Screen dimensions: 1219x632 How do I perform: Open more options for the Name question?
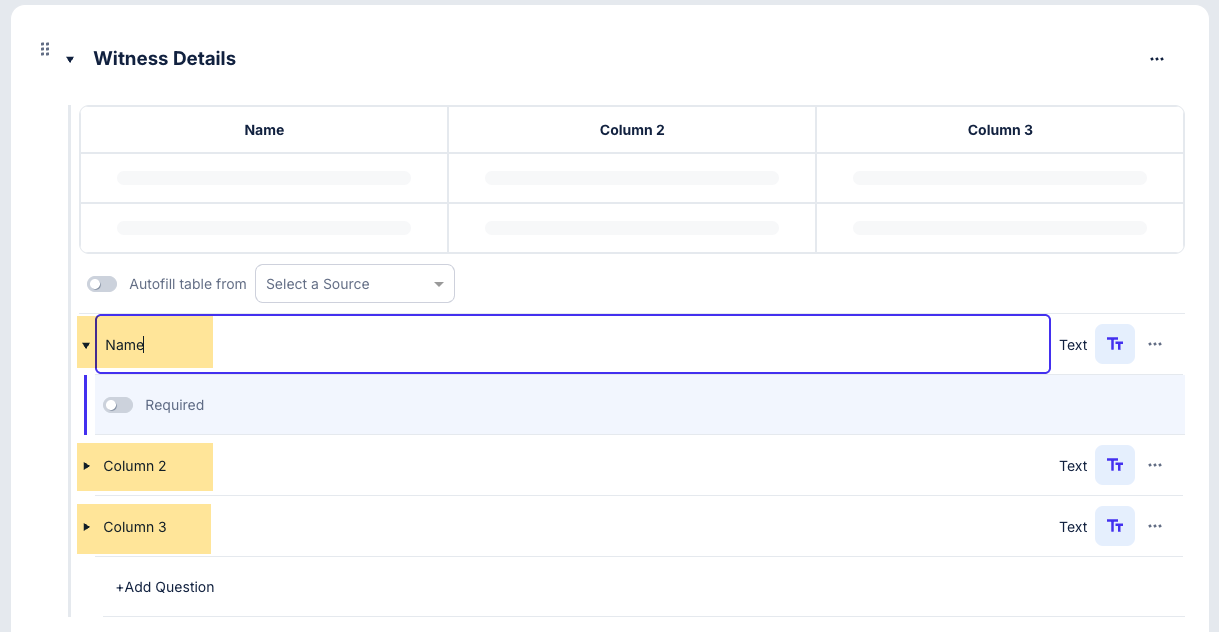click(1155, 344)
